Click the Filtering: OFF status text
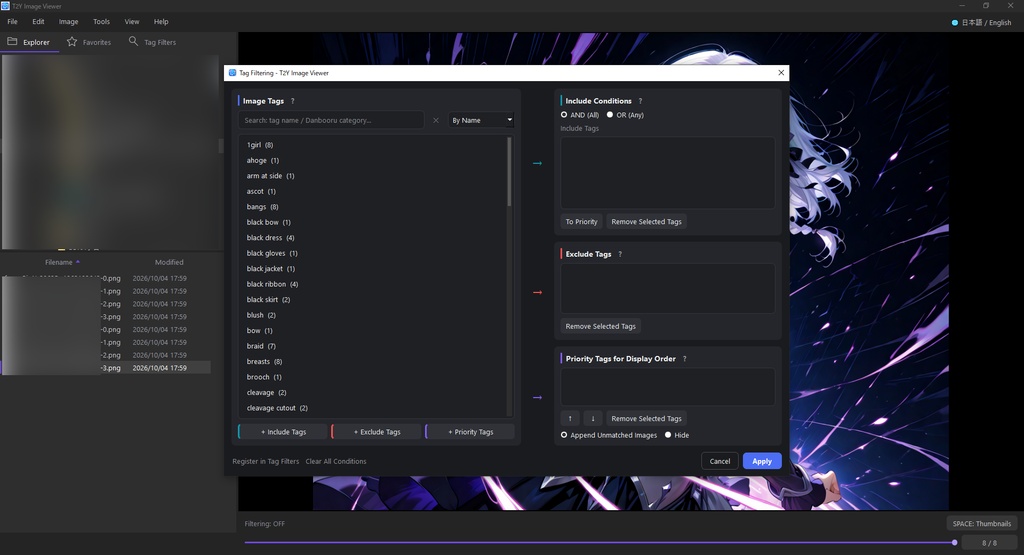This screenshot has height=555, width=1024. (x=264, y=524)
